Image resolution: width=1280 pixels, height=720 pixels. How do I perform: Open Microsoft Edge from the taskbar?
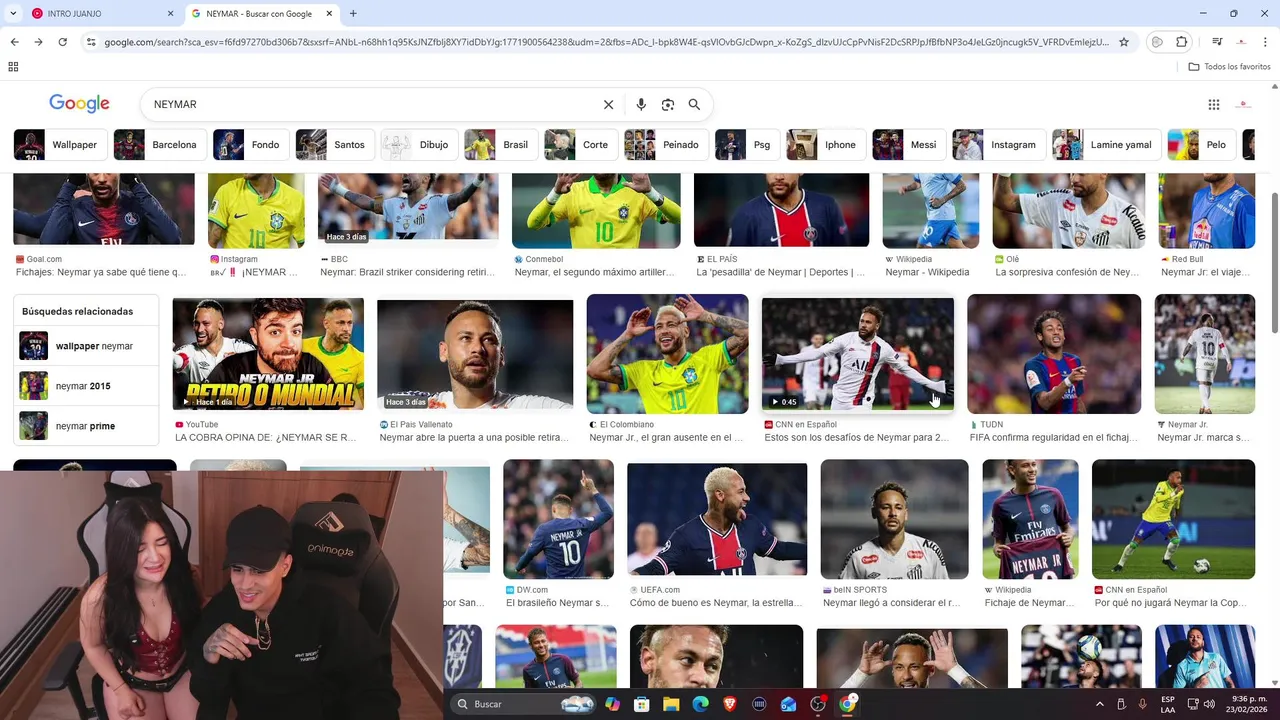click(x=700, y=704)
